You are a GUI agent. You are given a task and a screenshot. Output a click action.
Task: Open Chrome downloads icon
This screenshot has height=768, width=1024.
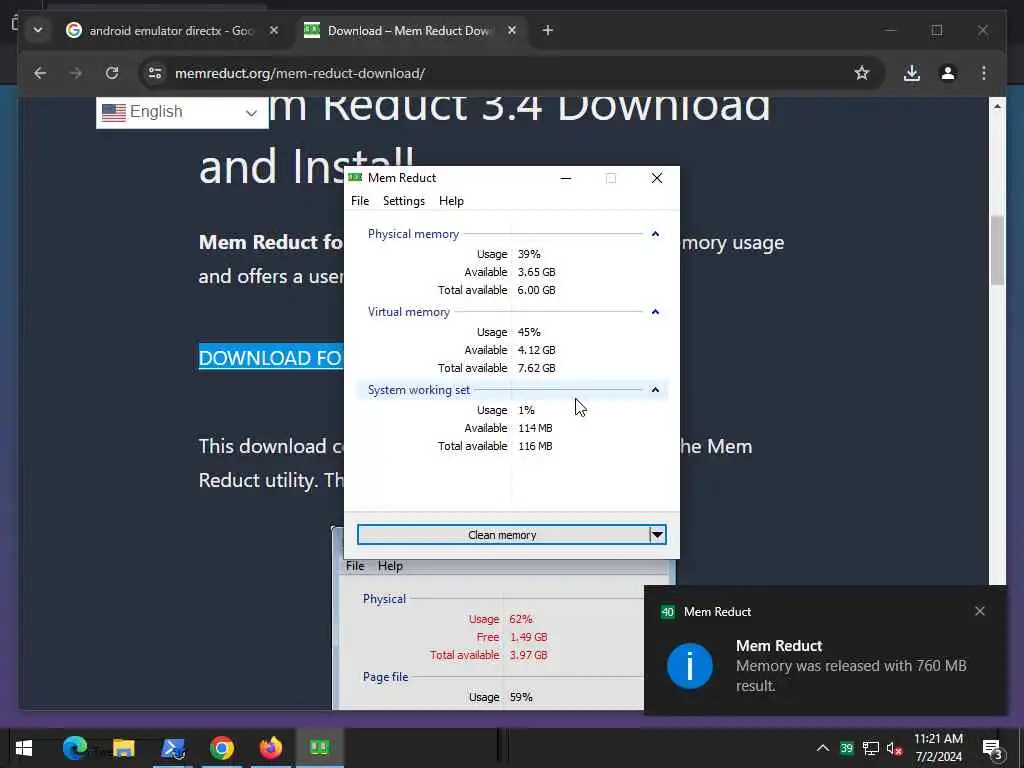pos(912,73)
